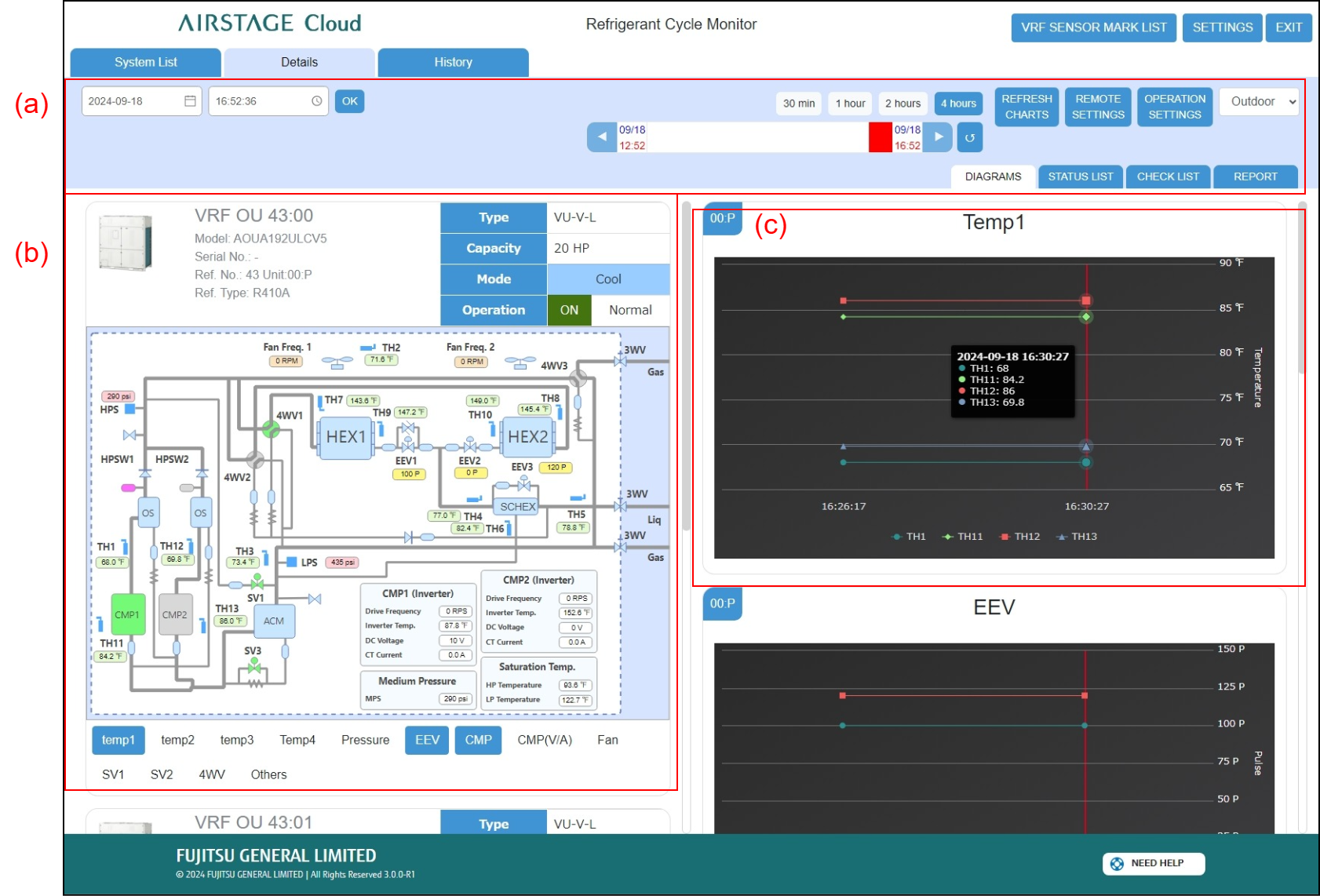Open the Outdoor unit type dropdown

click(1259, 102)
